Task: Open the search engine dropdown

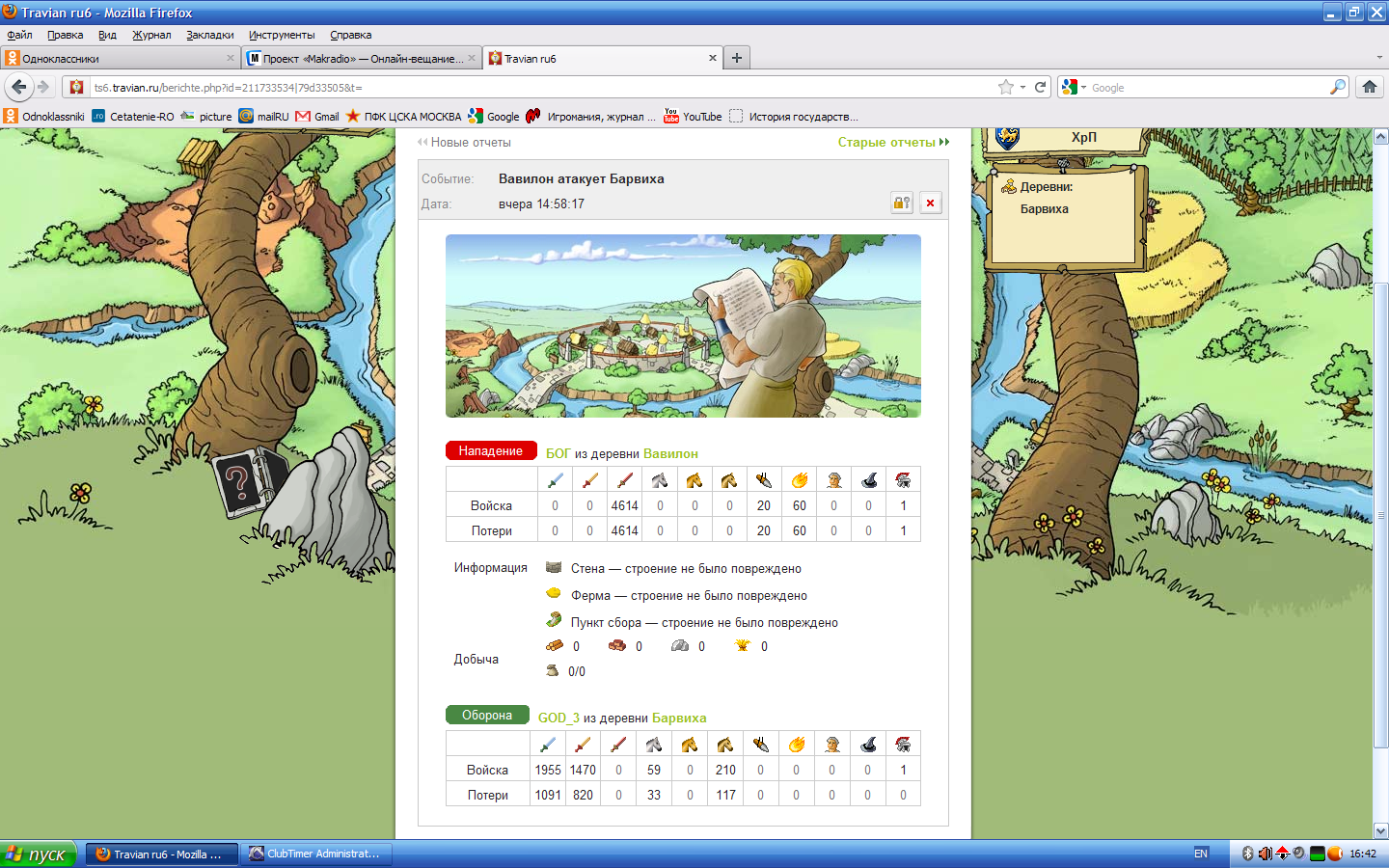Action: [x=1074, y=87]
